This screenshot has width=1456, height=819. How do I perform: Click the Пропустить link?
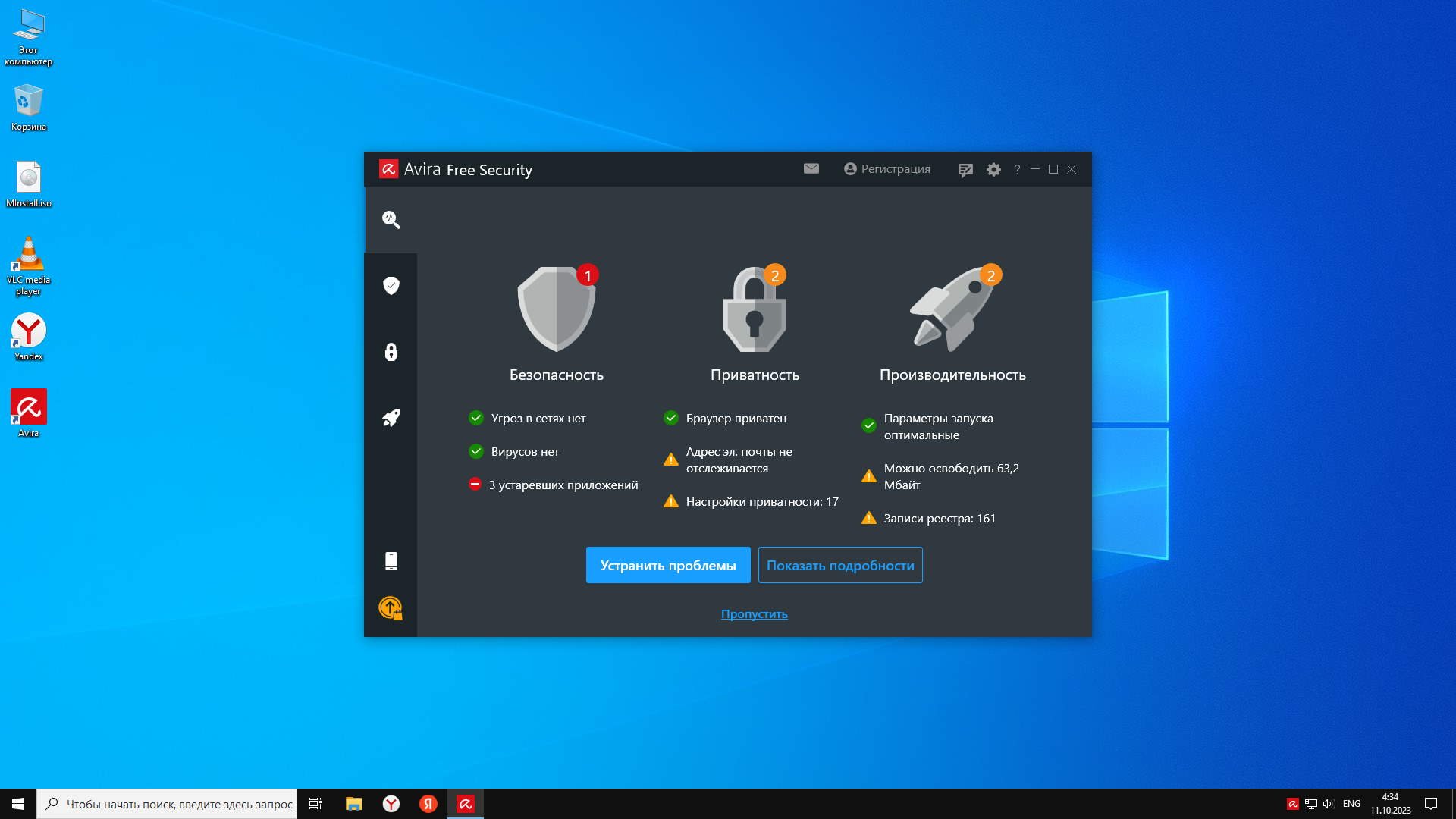[x=754, y=613]
